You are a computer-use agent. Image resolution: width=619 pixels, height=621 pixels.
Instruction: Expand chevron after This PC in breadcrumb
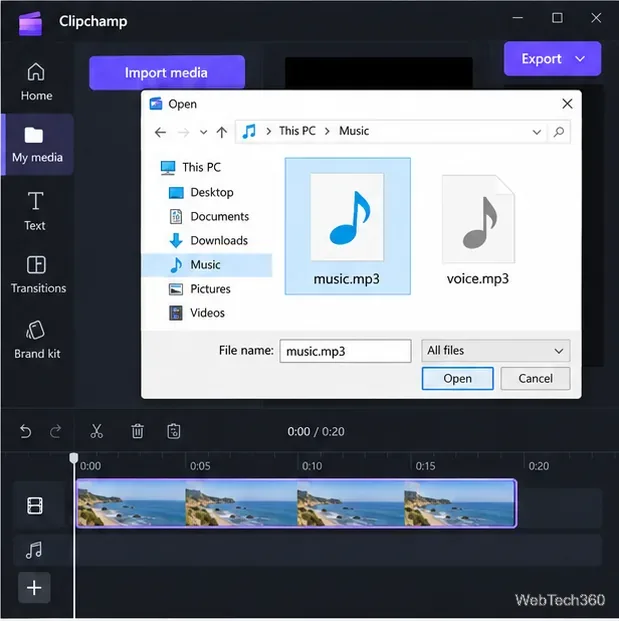[x=328, y=131]
